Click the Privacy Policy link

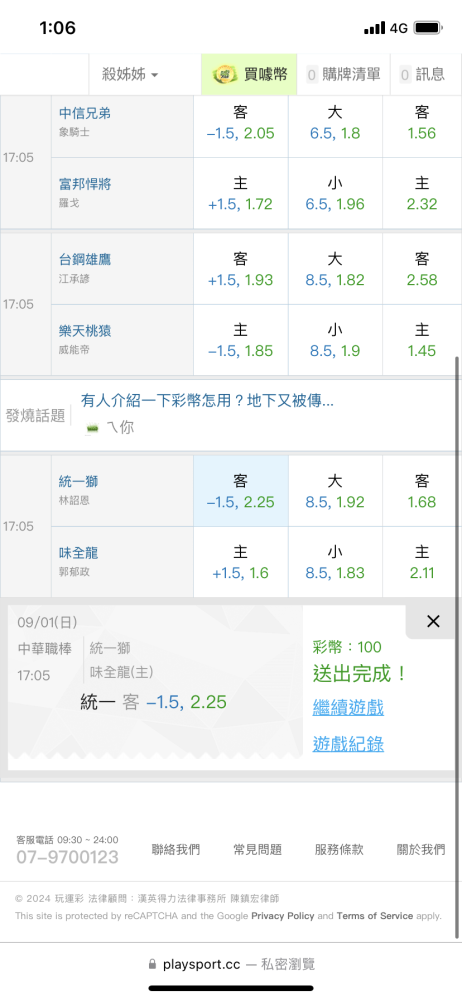tap(283, 916)
